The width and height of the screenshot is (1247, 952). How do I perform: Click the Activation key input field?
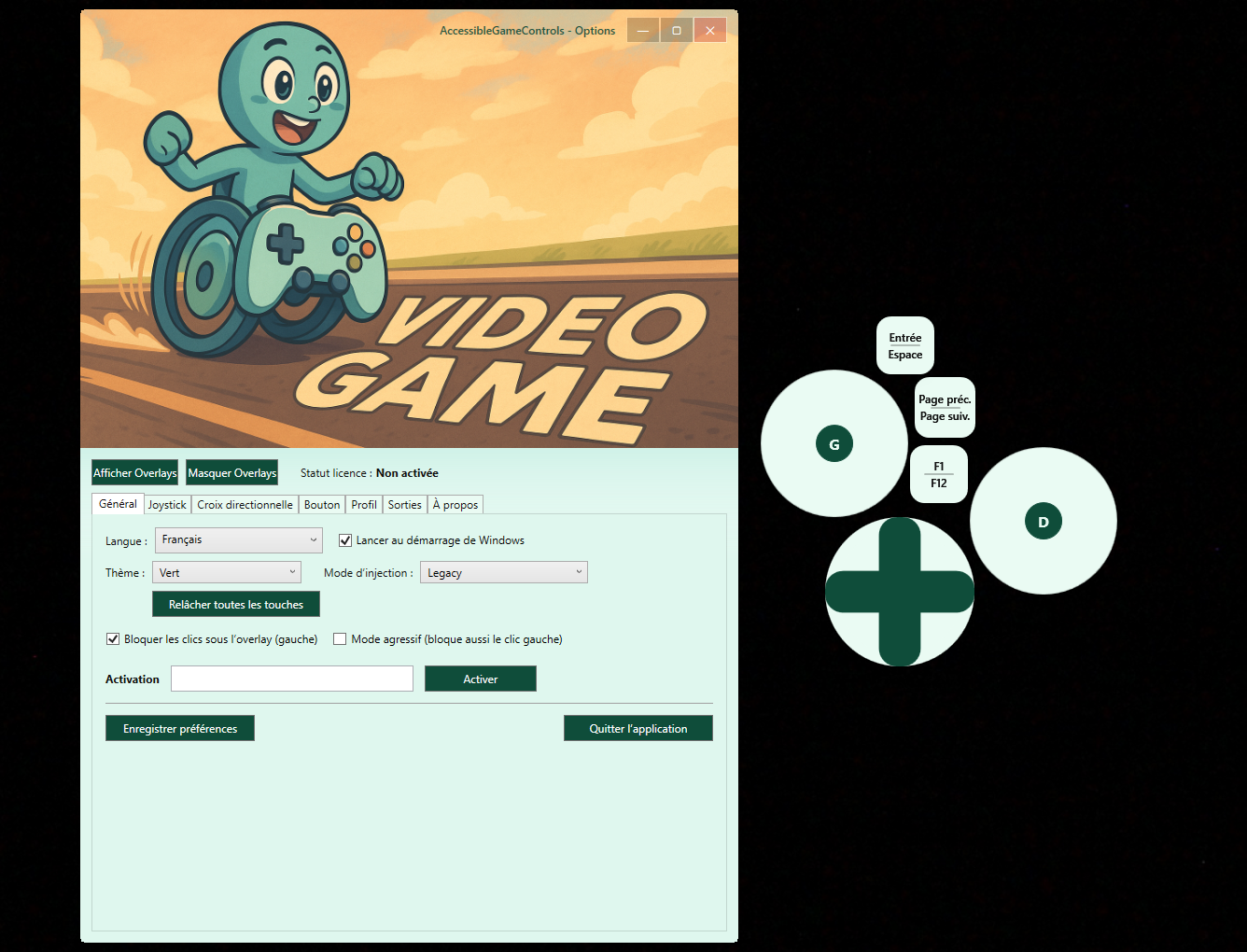(291, 679)
